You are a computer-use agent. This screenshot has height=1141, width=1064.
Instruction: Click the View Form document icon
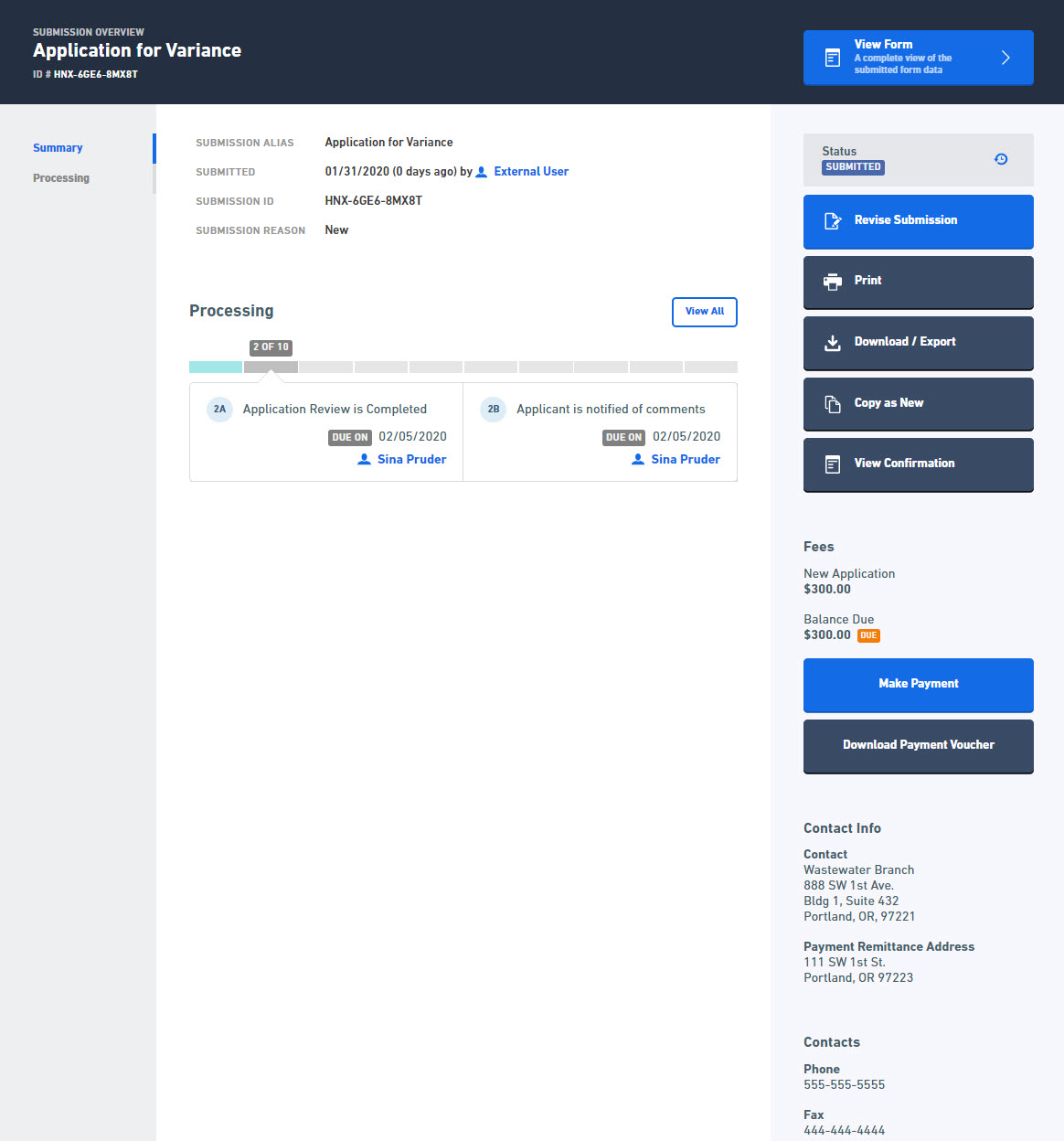pyautogui.click(x=833, y=58)
